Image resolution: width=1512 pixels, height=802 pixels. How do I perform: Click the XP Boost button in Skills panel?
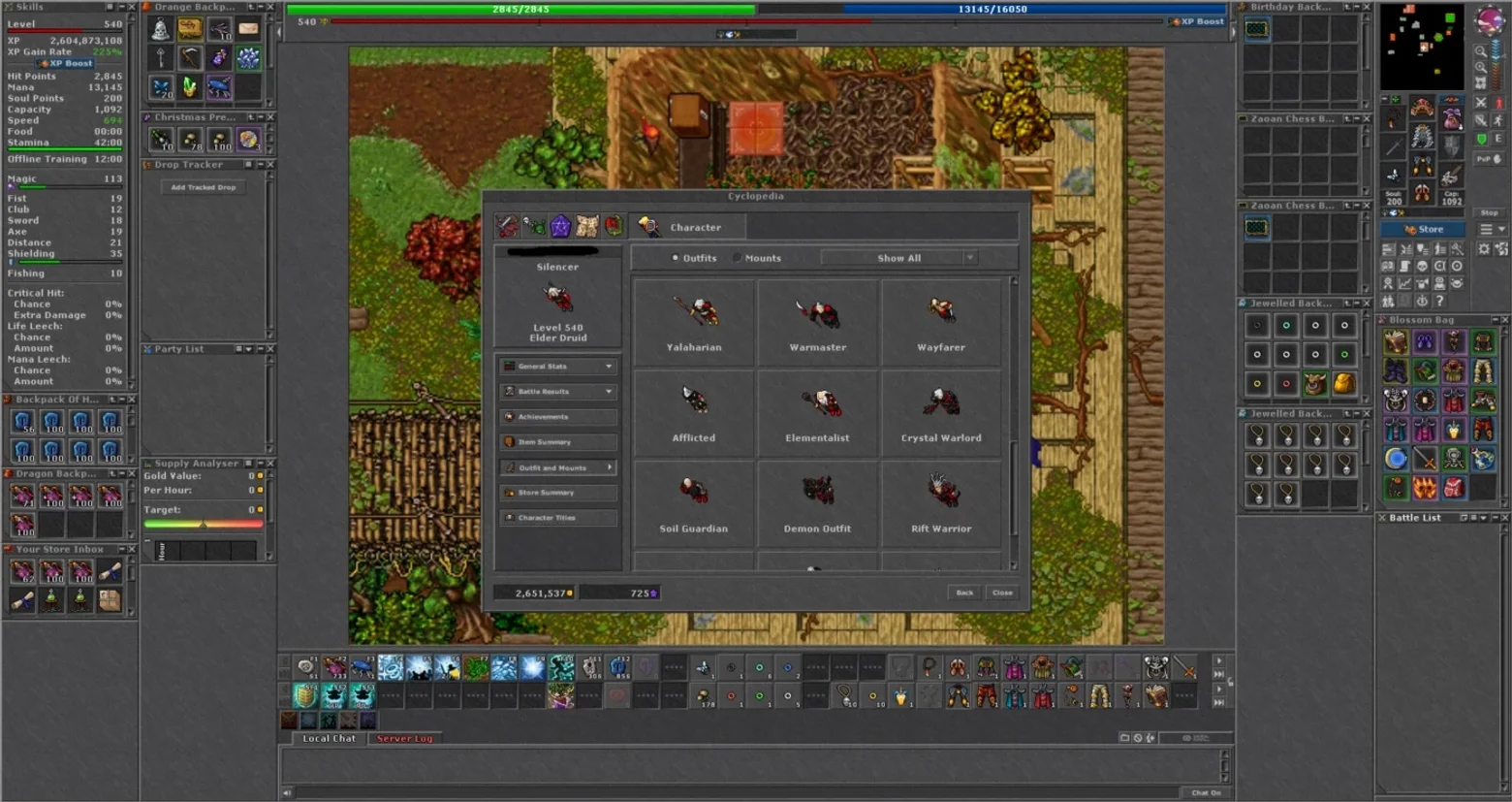pos(67,63)
